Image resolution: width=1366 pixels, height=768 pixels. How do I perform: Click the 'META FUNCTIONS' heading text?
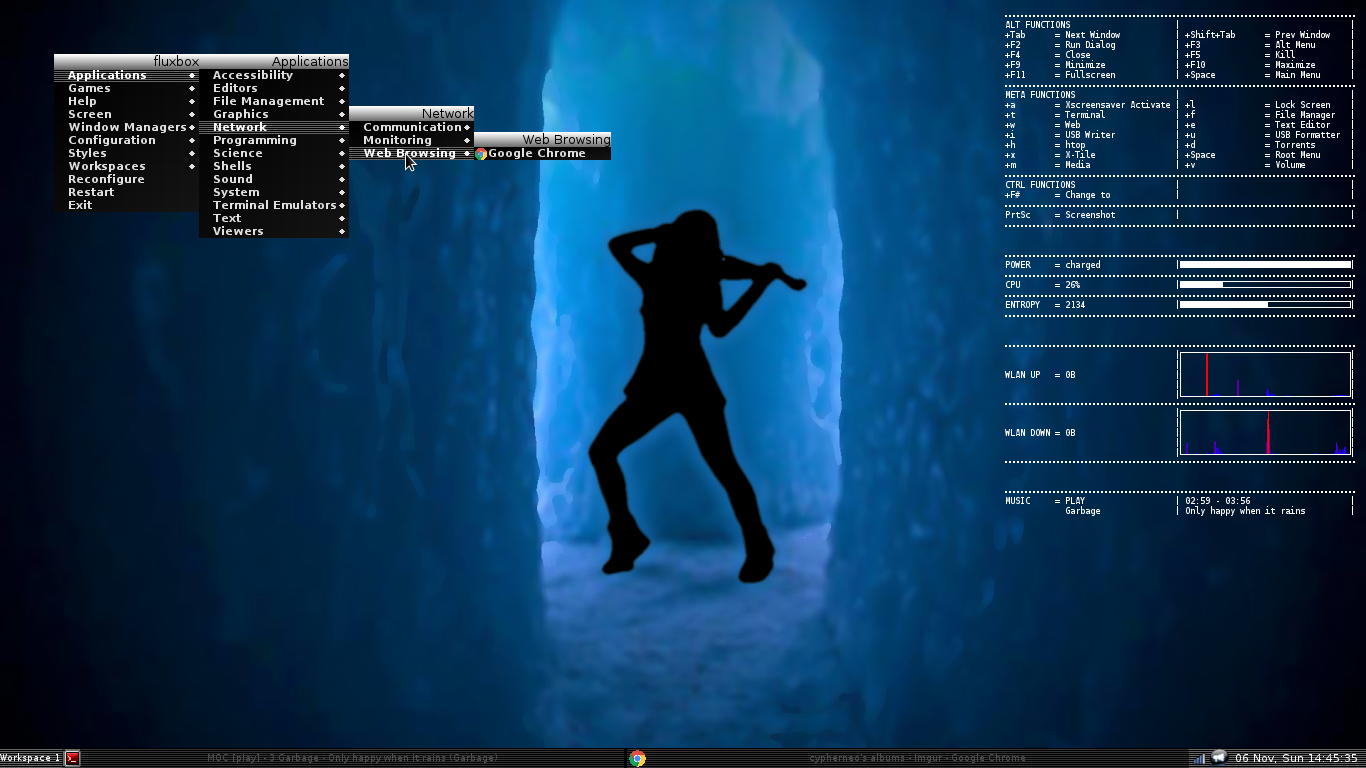(x=1040, y=95)
